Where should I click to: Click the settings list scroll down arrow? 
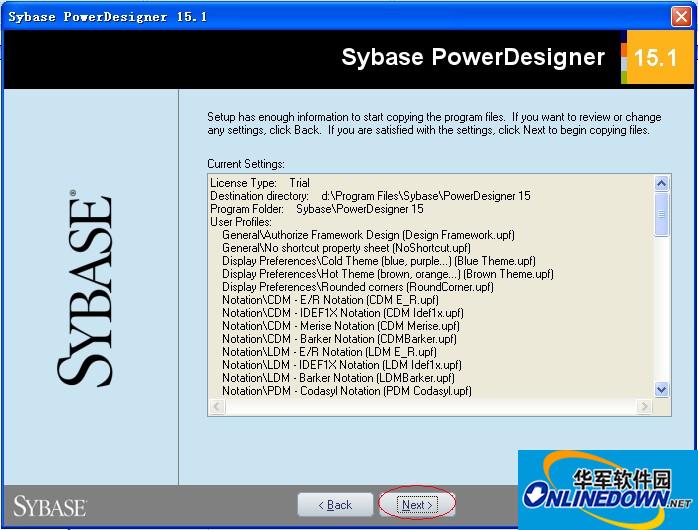(x=661, y=390)
